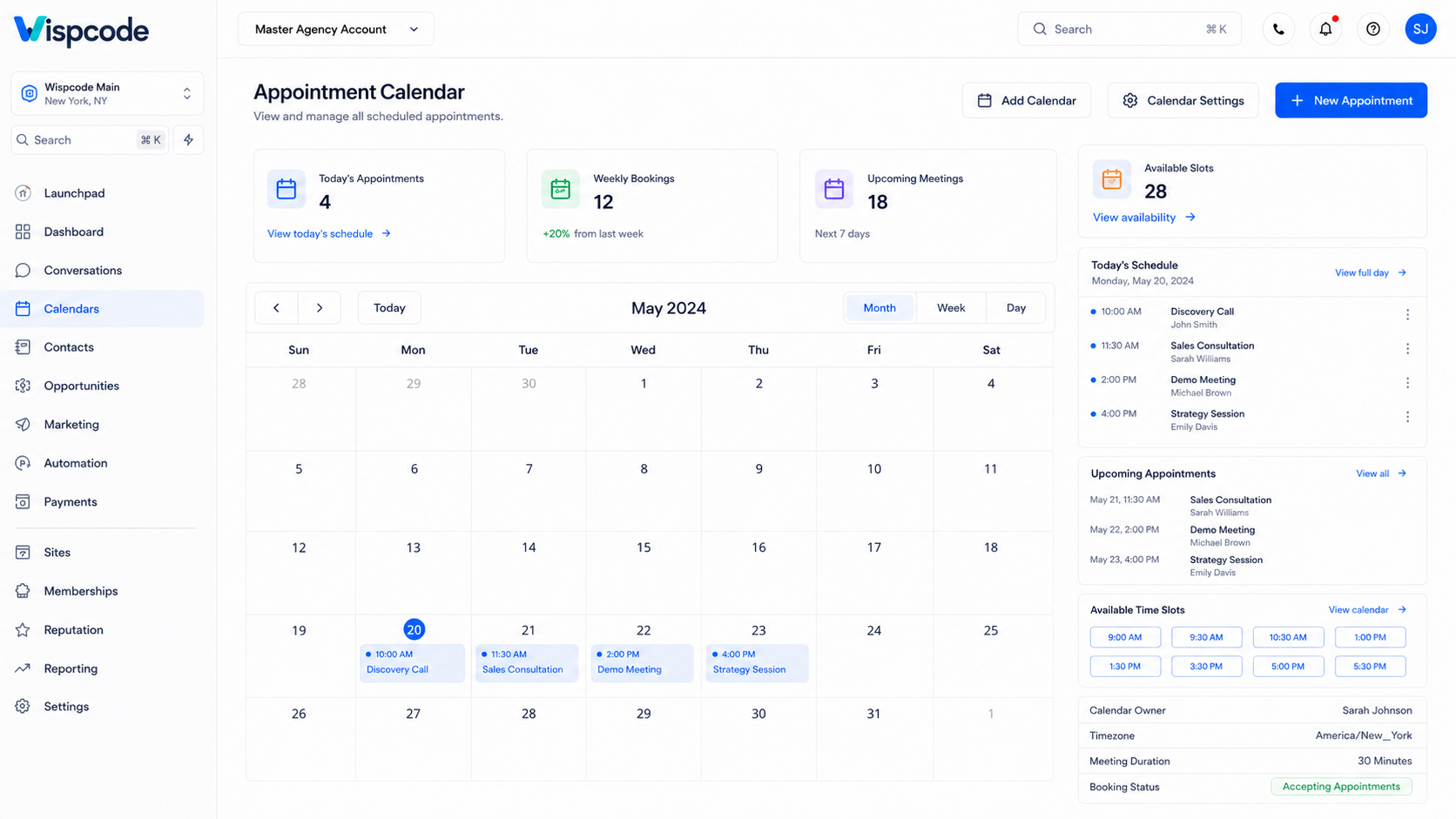
Task: Click the Upcoming Meetings purple icon
Action: coord(834,189)
